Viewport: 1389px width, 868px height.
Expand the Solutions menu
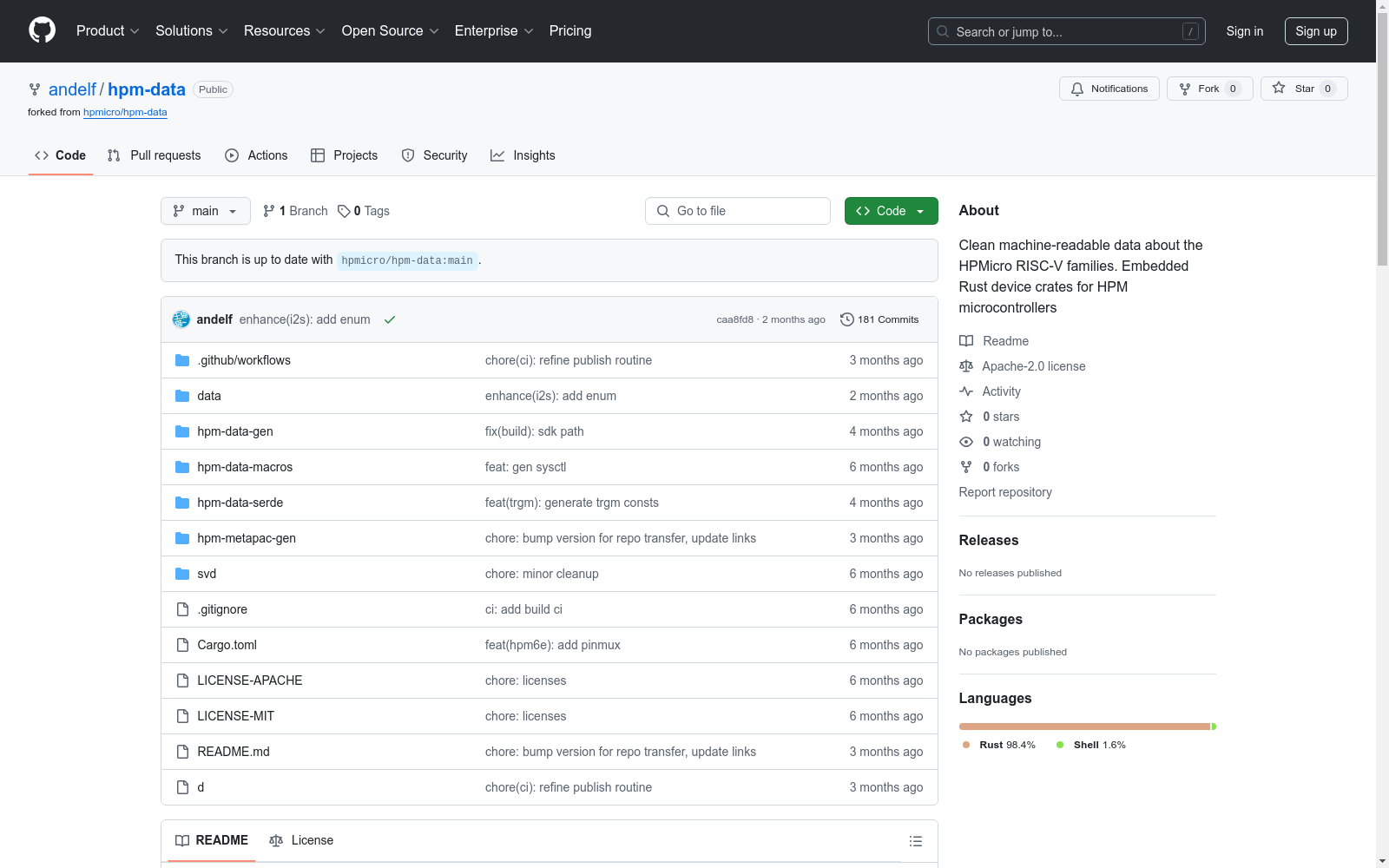click(192, 30)
